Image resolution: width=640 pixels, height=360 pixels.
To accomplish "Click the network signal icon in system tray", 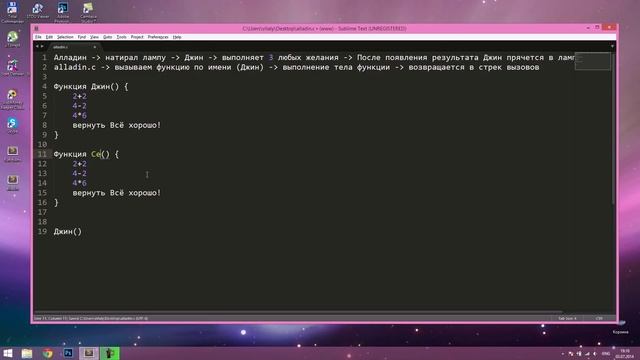I will [x=587, y=353].
